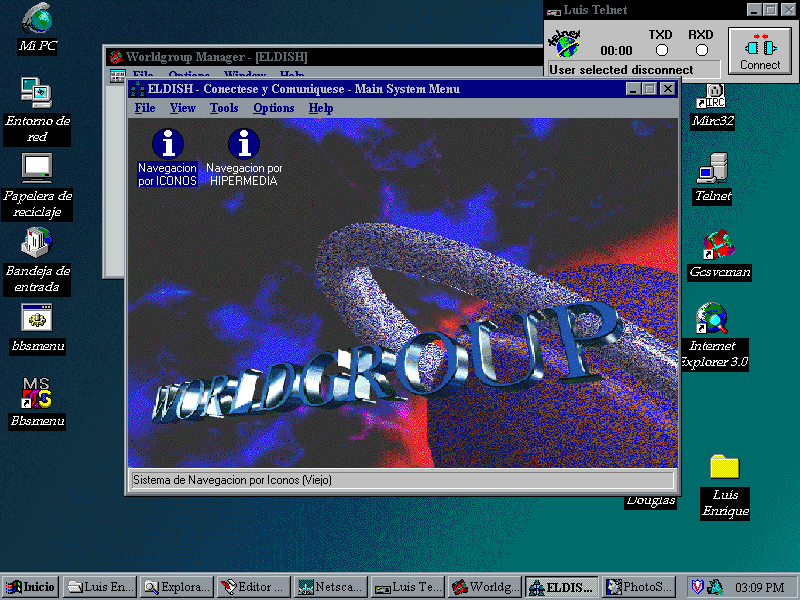Click Worldgroup Manager MDI child menu icon
Screen dimensions: 800x600
pos(118,76)
